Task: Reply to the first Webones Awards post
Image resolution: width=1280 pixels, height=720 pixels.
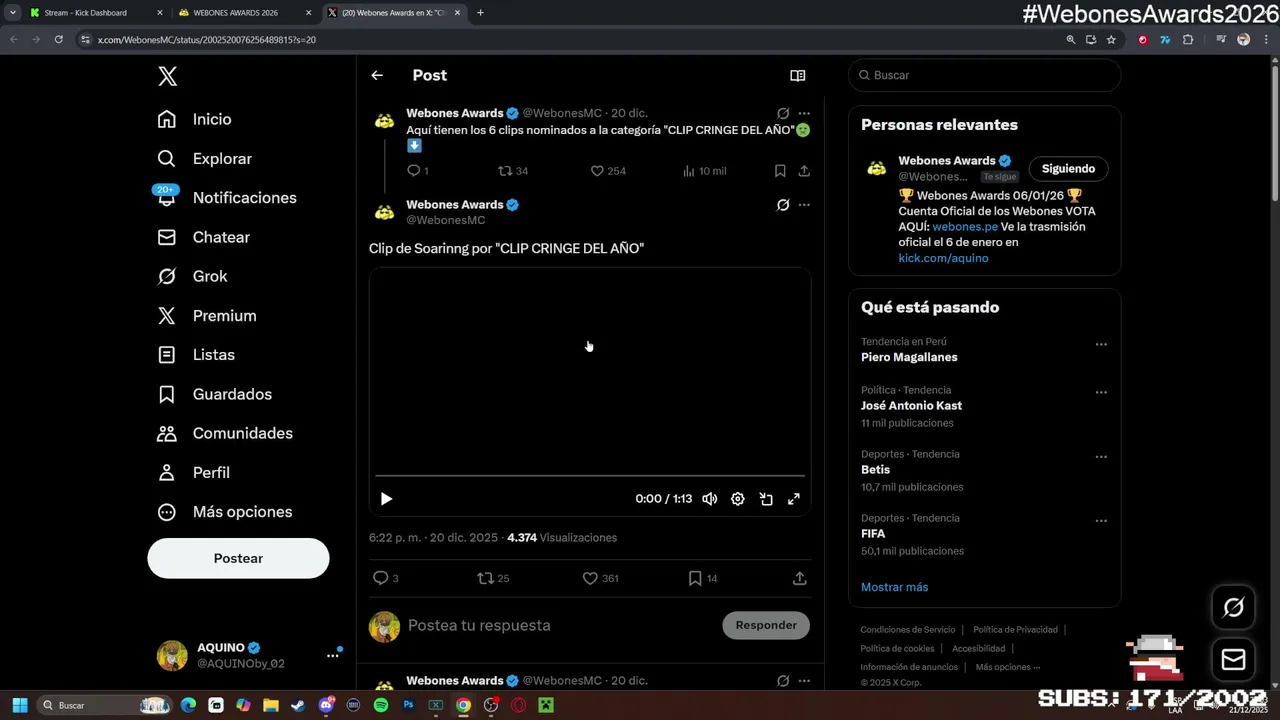Action: tap(414, 171)
